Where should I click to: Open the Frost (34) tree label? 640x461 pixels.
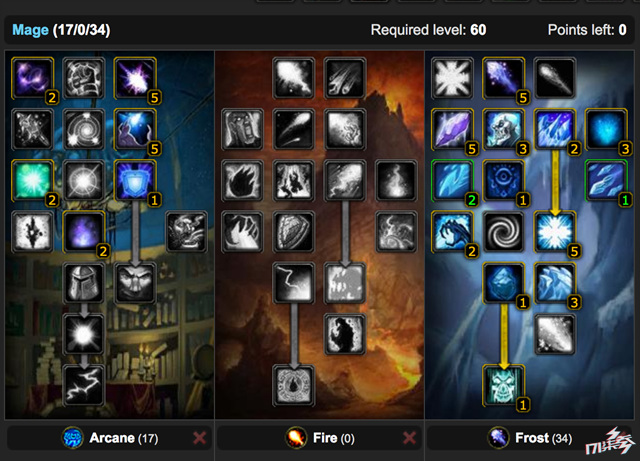point(544,438)
